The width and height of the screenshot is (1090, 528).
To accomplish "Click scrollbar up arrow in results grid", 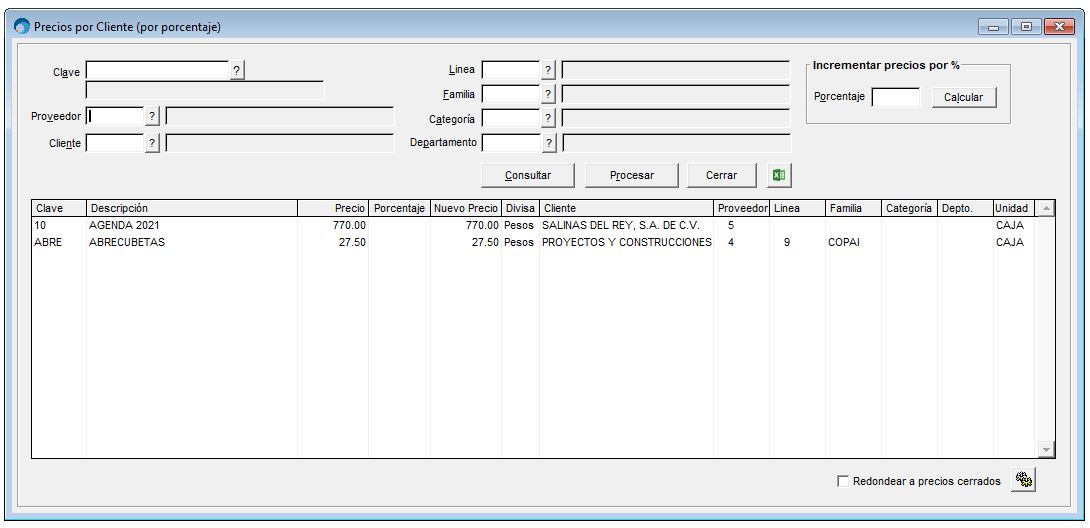I will click(x=1046, y=208).
